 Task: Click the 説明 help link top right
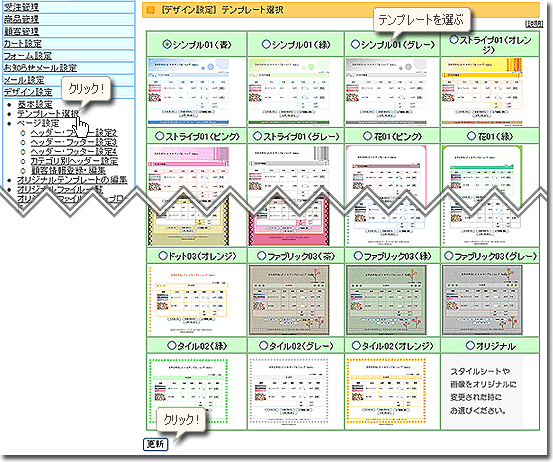tap(534, 24)
